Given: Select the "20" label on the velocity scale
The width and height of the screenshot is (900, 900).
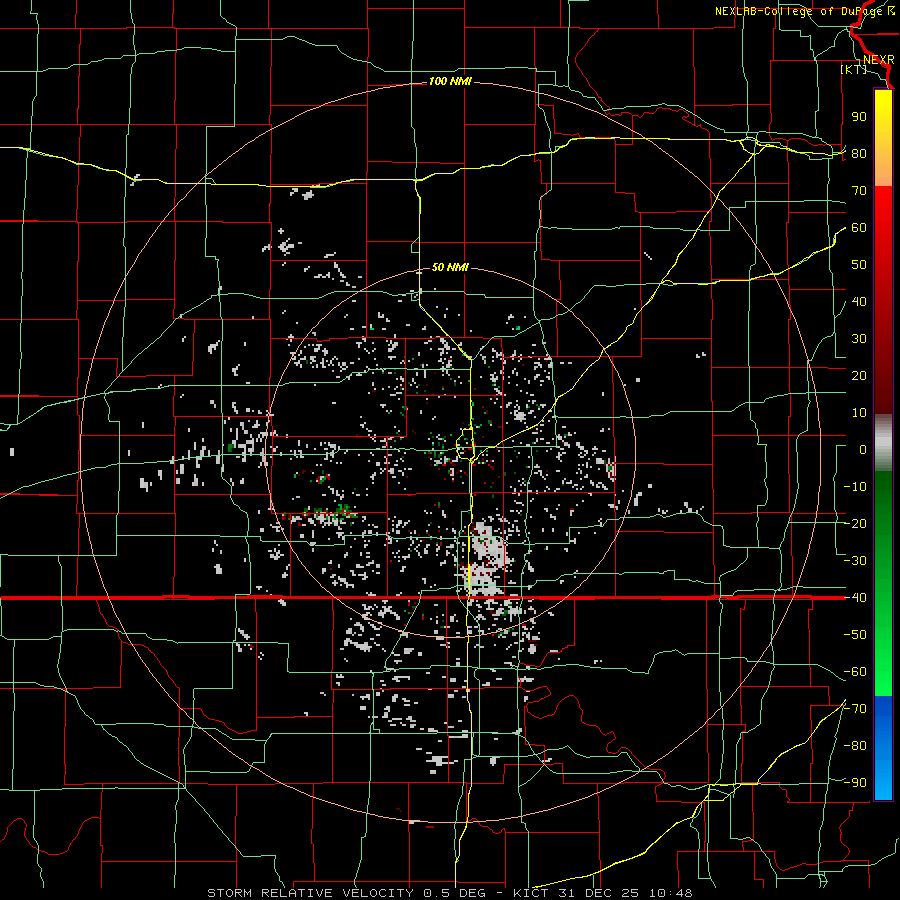Looking at the screenshot, I should [859, 376].
